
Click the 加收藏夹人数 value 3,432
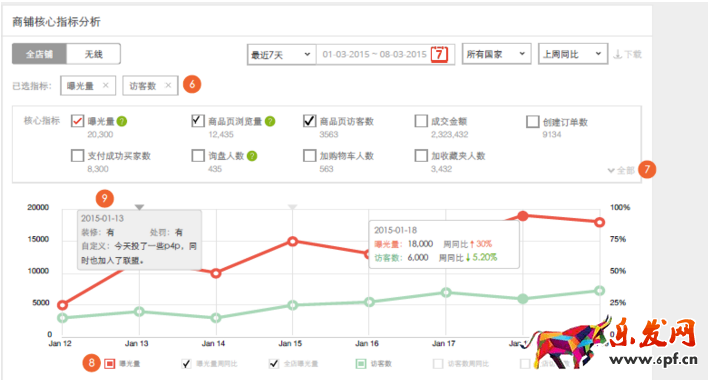point(442,169)
